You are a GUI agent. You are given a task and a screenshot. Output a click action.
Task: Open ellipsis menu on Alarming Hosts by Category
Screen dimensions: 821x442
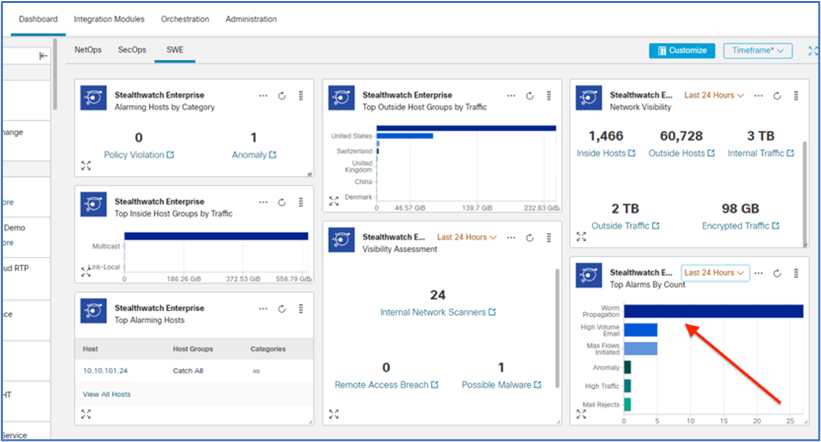(x=263, y=96)
